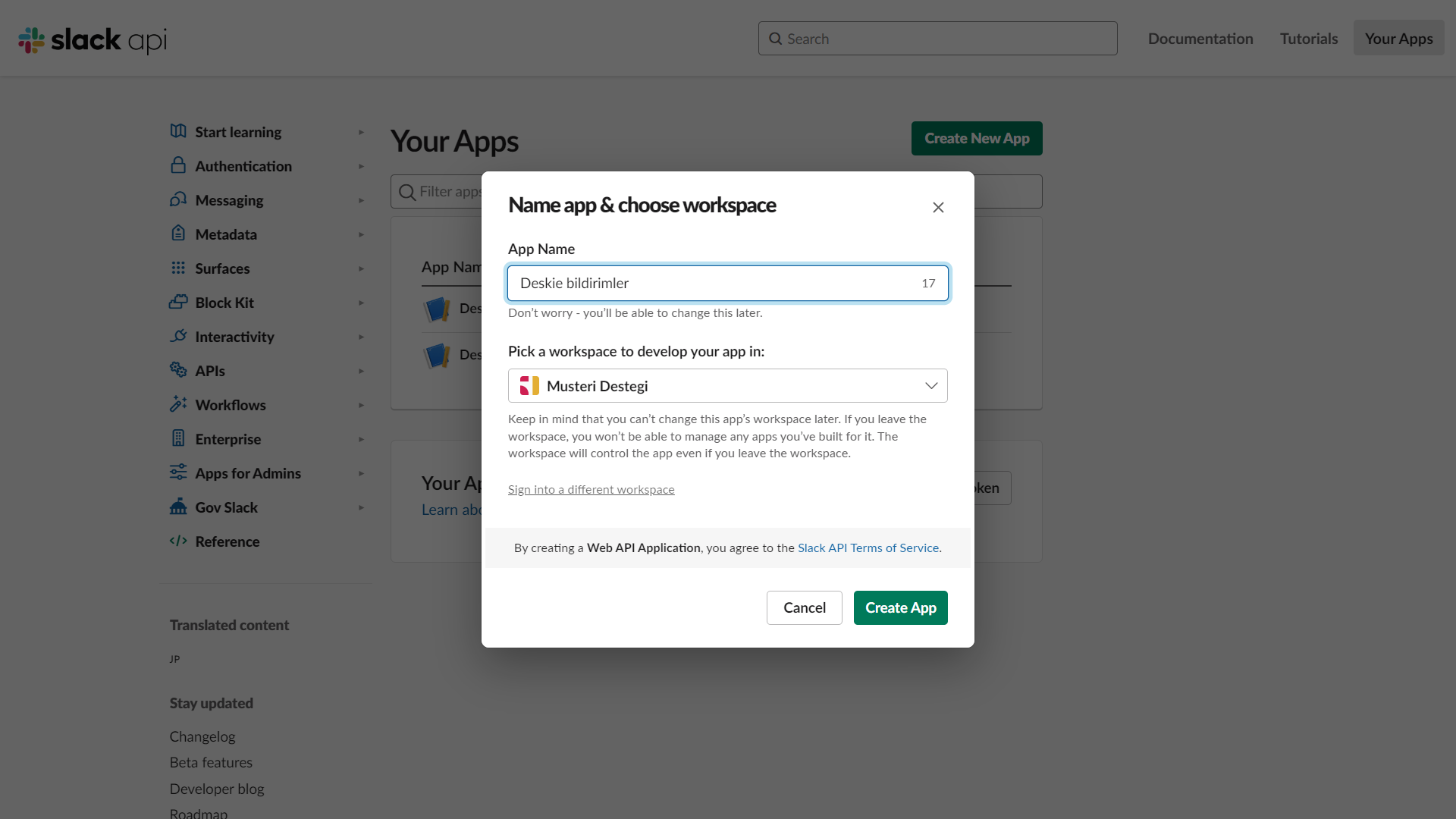The width and height of the screenshot is (1456, 819).
Task: Click the second app's blue notebook icon
Action: [x=438, y=355]
